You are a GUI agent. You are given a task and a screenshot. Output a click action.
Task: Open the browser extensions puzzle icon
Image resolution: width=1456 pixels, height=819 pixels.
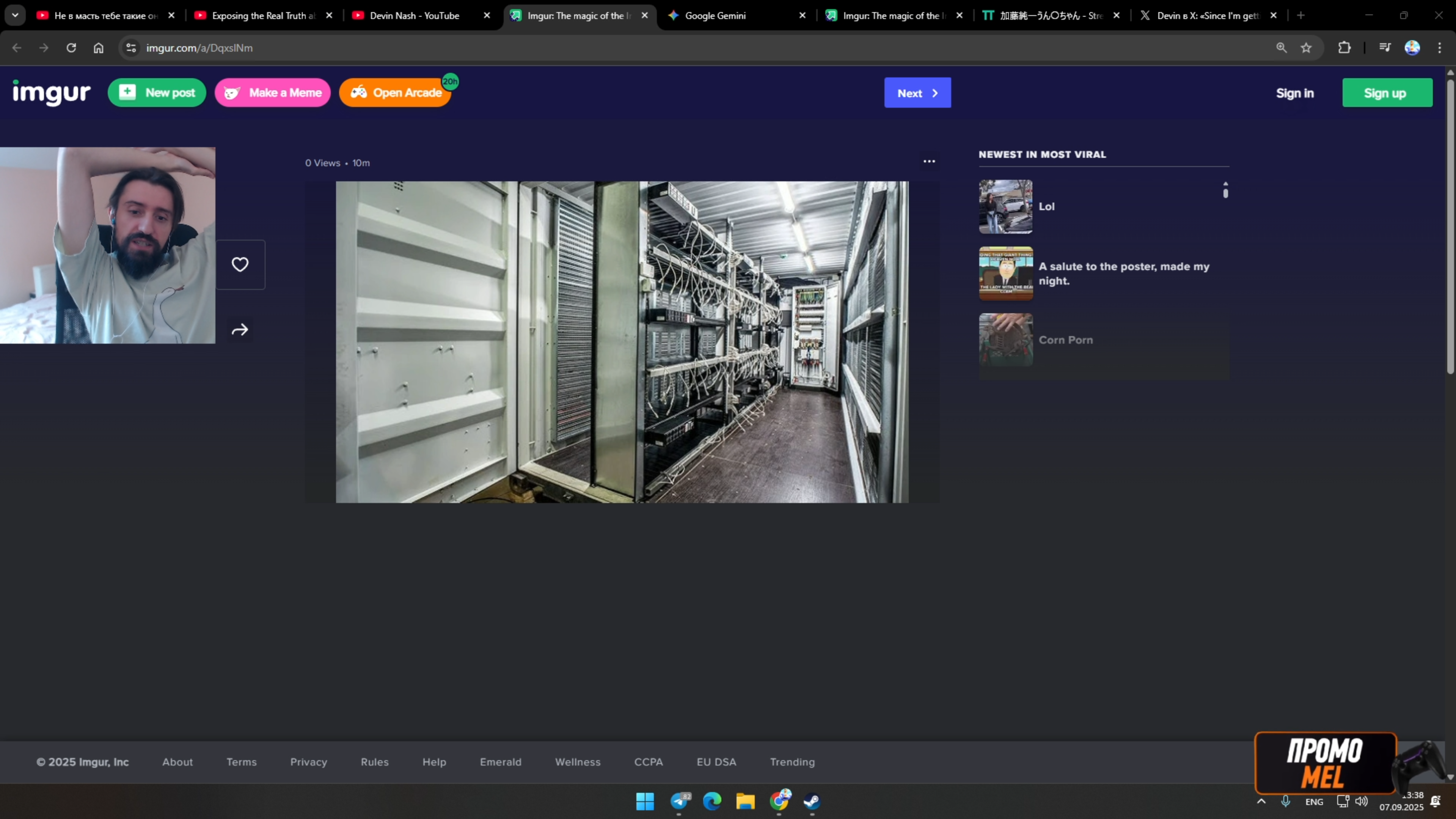[1344, 48]
